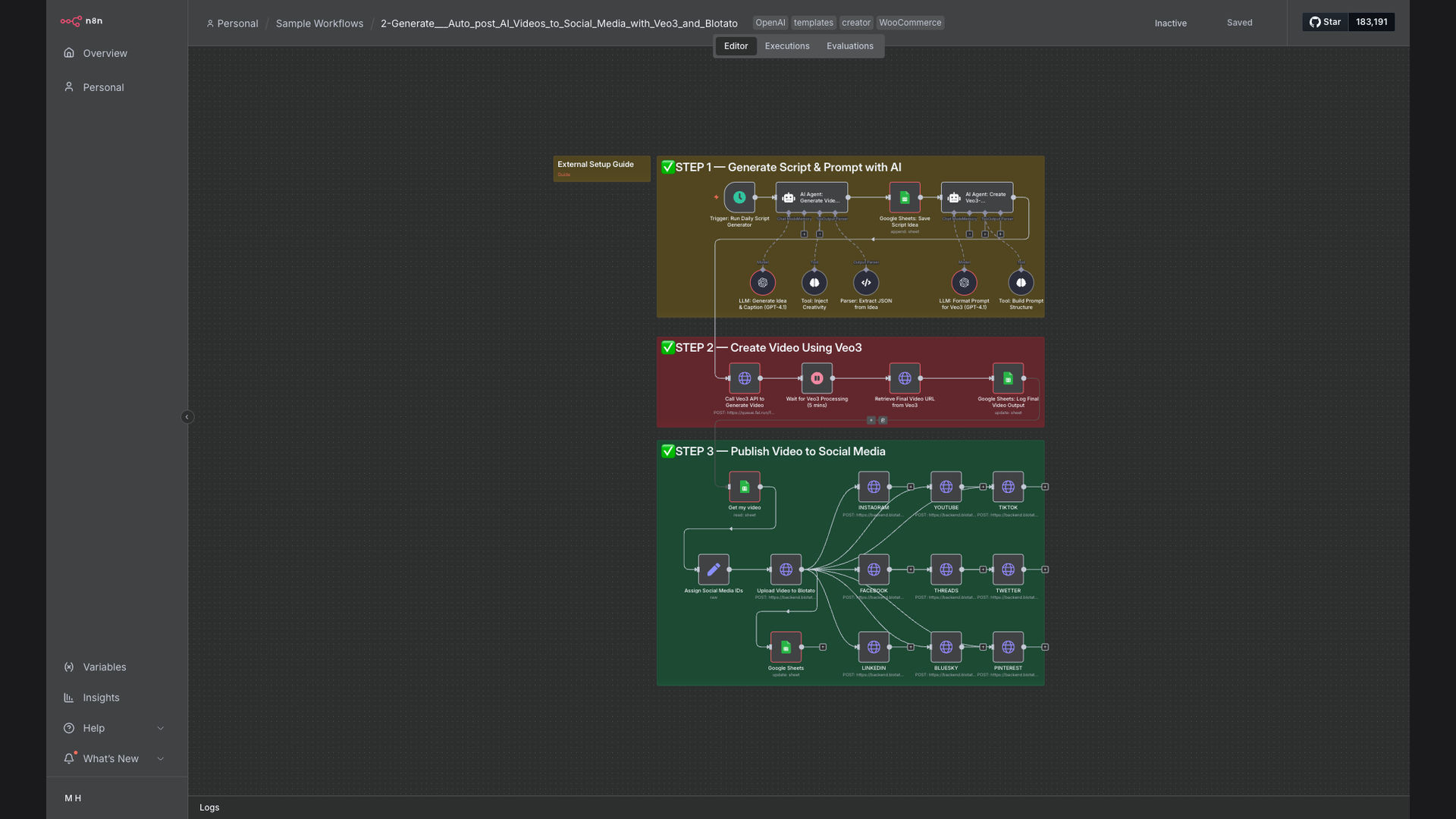
Task: Open the Assign Social Media IDs node
Action: [x=714, y=569]
